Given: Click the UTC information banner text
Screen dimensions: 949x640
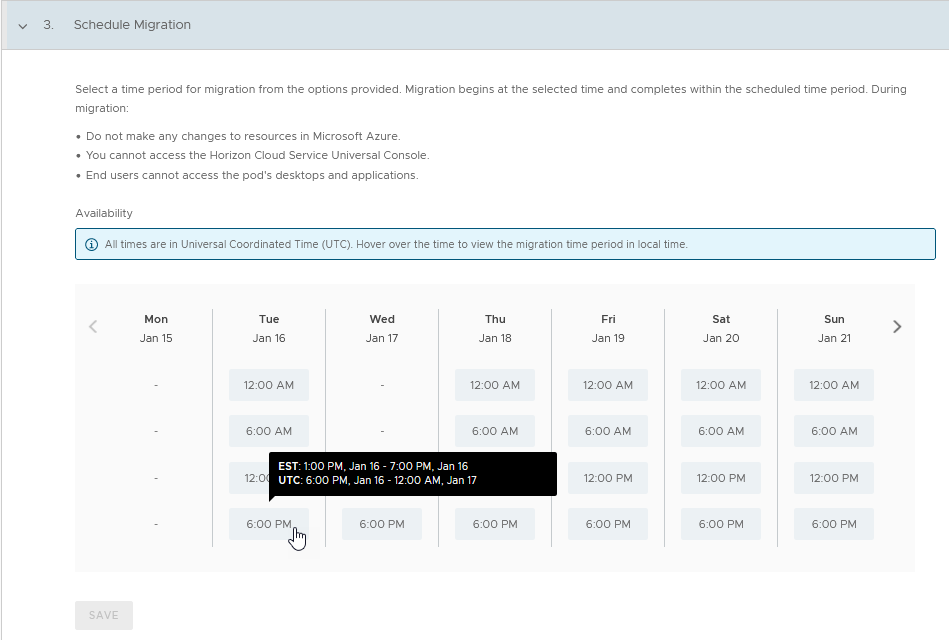Looking at the screenshot, I should pyautogui.click(x=396, y=245).
